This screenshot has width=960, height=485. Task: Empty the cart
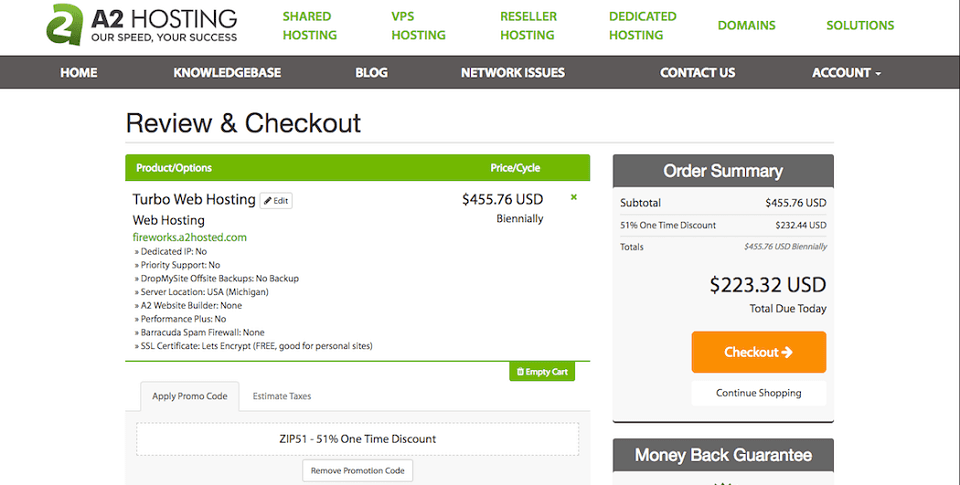542,372
